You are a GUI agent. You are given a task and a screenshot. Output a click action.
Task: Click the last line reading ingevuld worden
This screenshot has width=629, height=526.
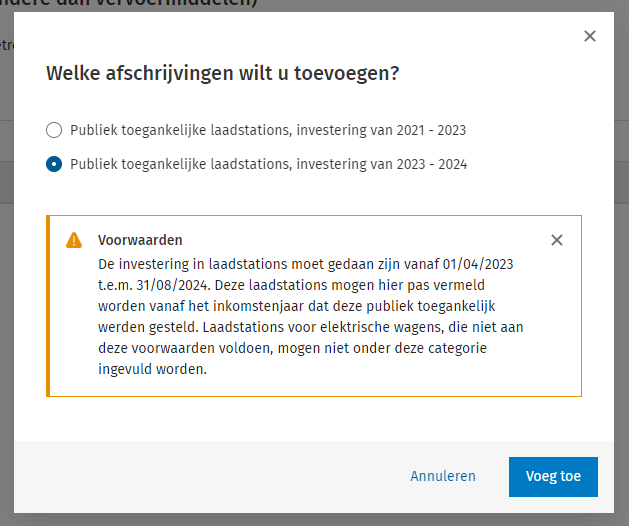click(152, 369)
